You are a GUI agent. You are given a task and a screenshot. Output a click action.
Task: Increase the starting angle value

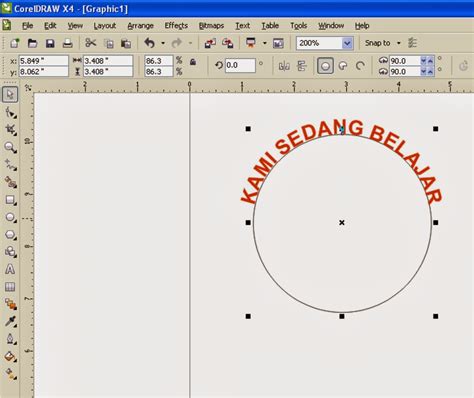[430, 61]
